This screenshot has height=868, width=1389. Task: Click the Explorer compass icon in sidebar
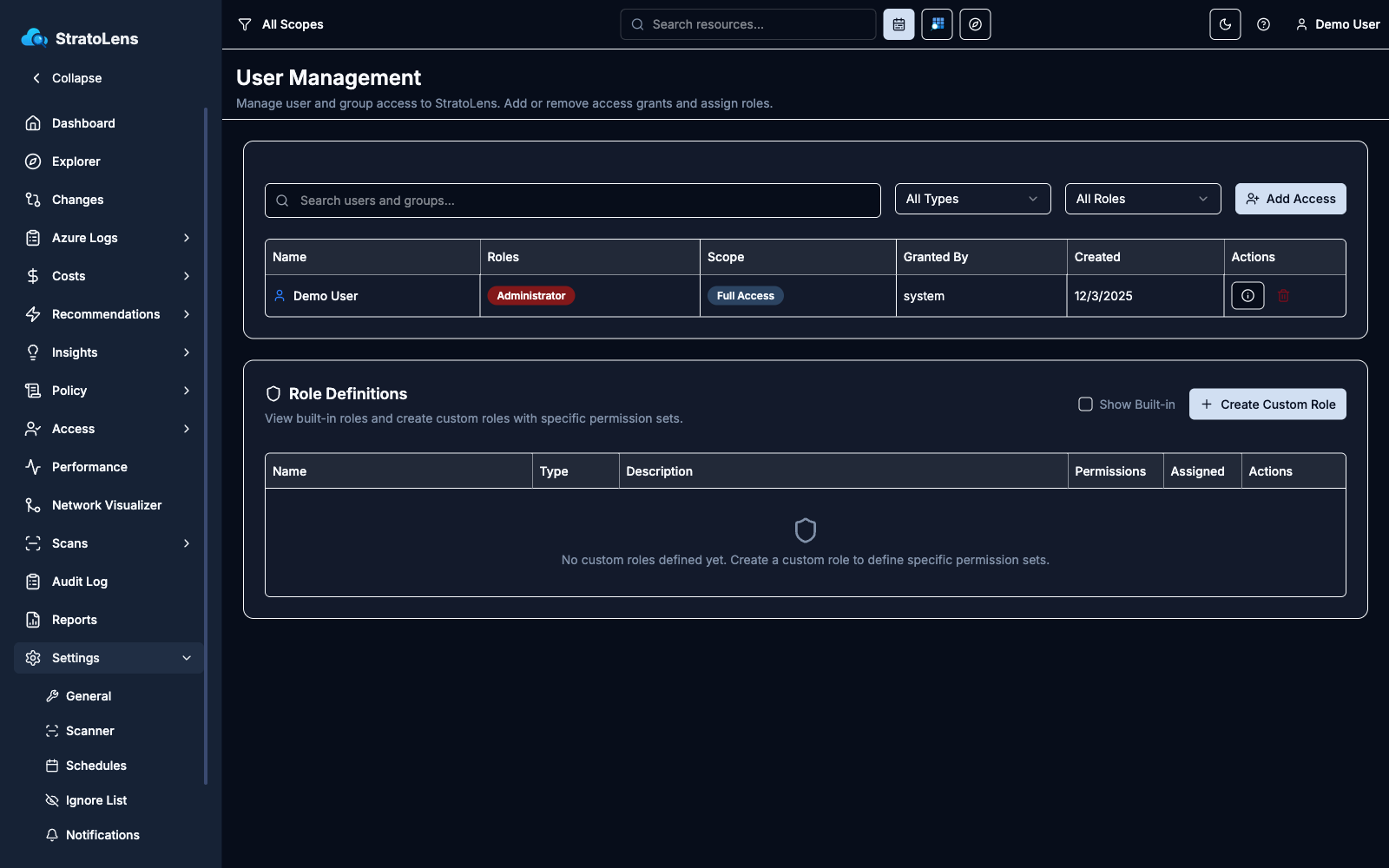pos(33,161)
